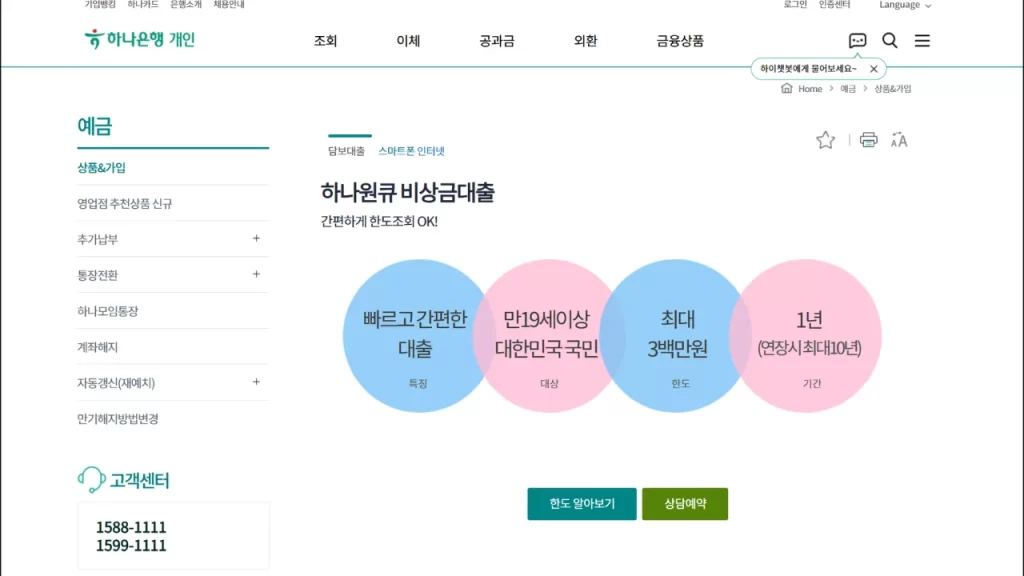
Task: Click the Home breadcrumb text
Action: [810, 89]
